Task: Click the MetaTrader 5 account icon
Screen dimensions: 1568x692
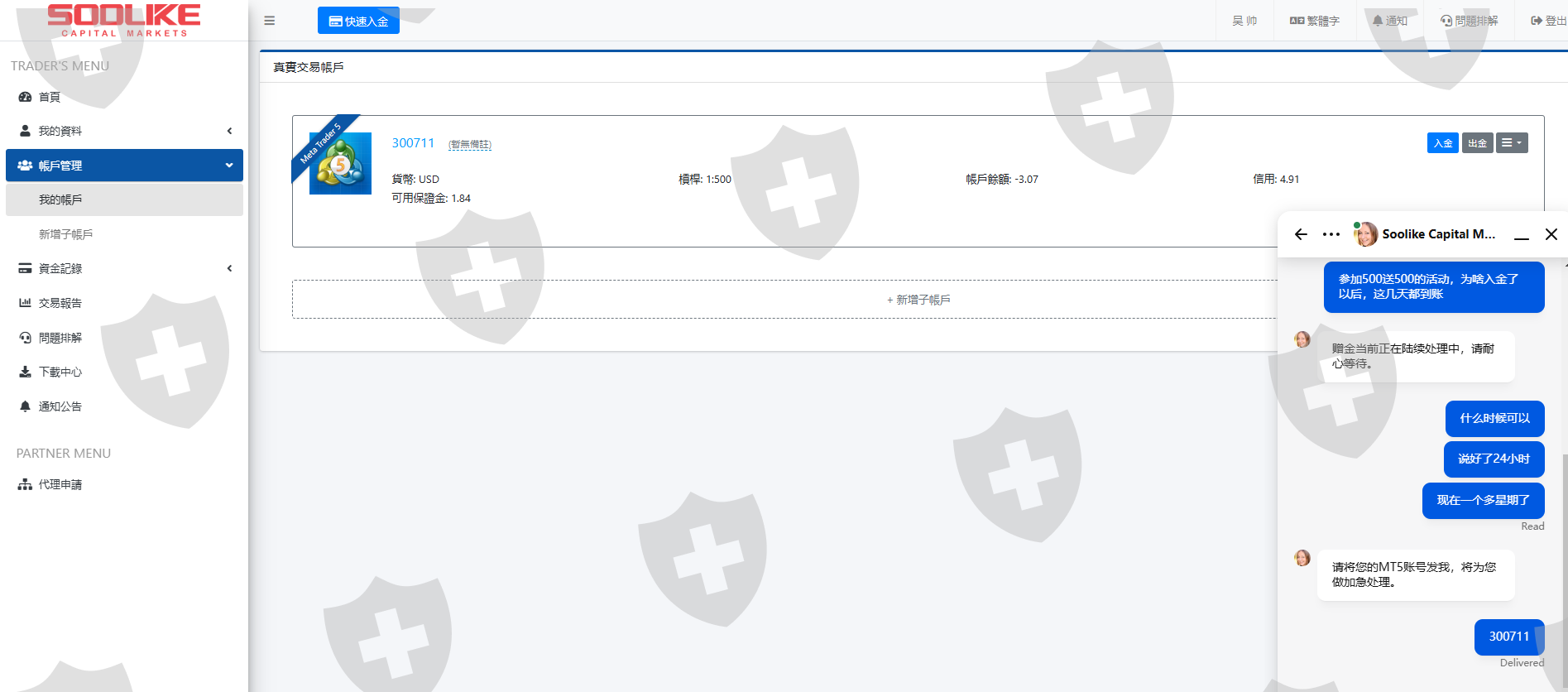Action: click(x=340, y=163)
